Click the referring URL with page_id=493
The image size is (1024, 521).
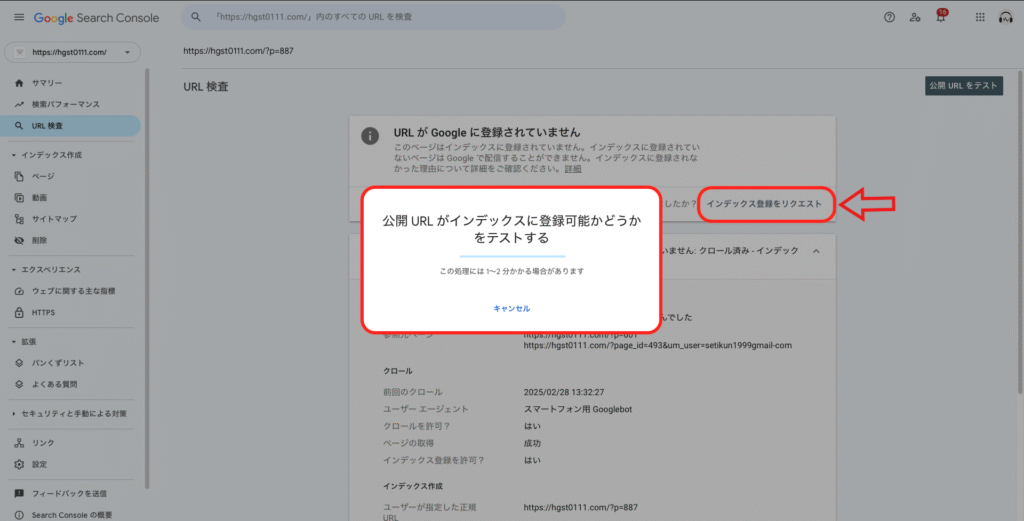[657, 345]
